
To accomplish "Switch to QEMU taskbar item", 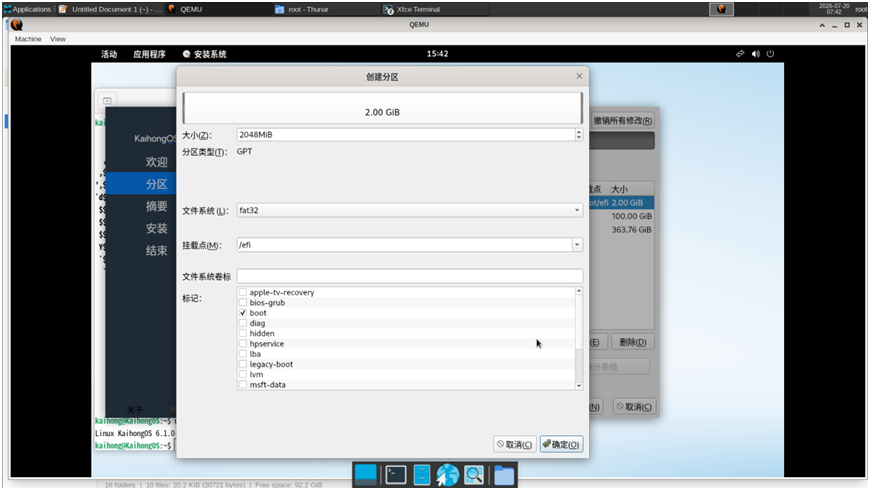I will (x=219, y=9).
